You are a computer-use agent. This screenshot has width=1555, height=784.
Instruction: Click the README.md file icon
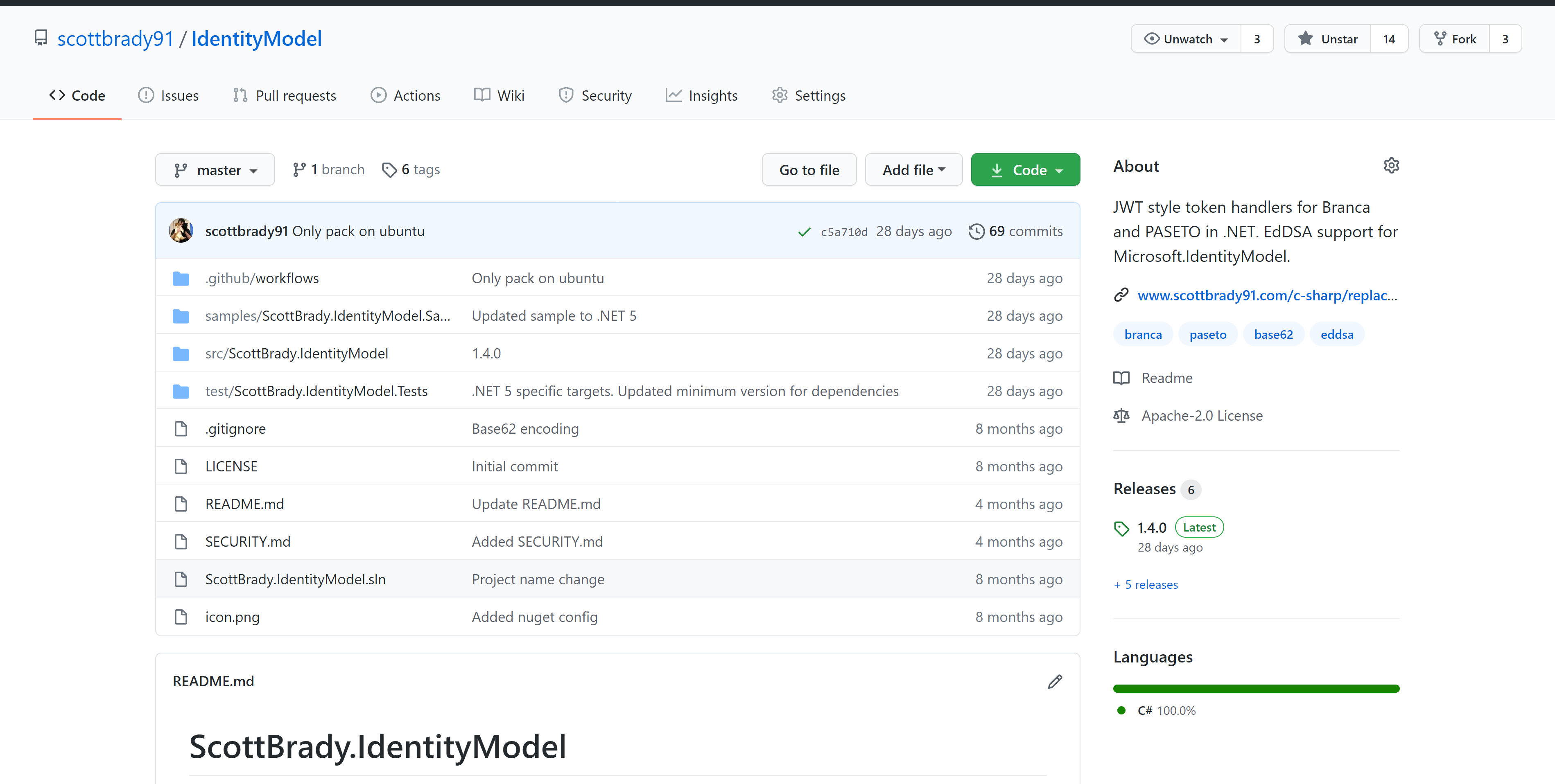tap(181, 504)
